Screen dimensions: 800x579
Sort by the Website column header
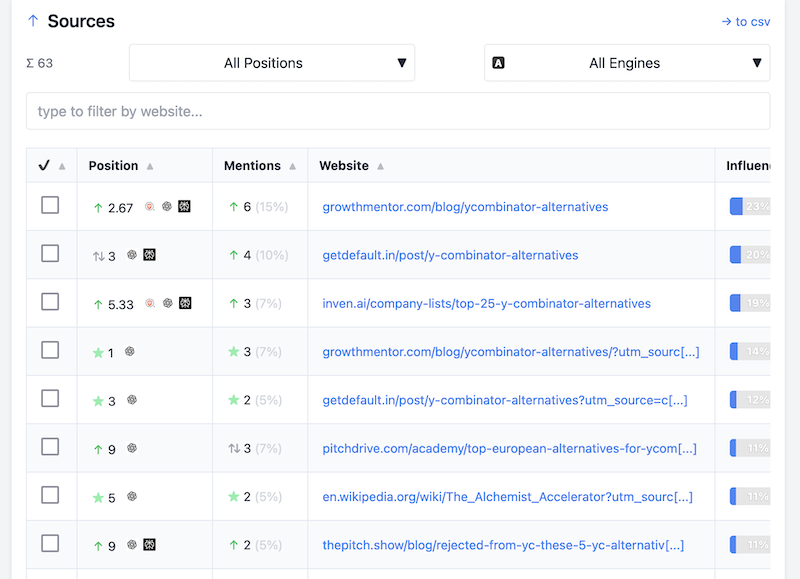pos(346,165)
